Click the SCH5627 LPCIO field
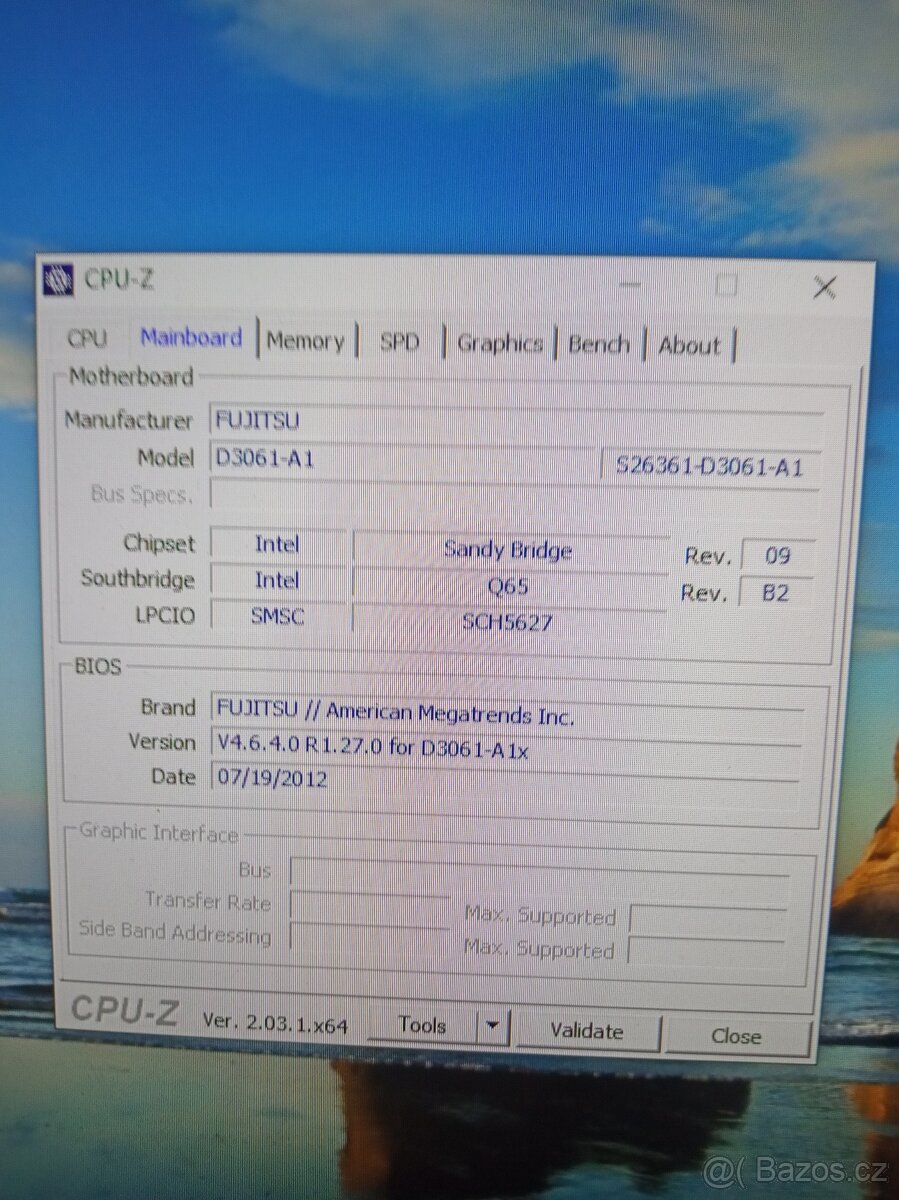This screenshot has width=899, height=1200. [x=508, y=621]
